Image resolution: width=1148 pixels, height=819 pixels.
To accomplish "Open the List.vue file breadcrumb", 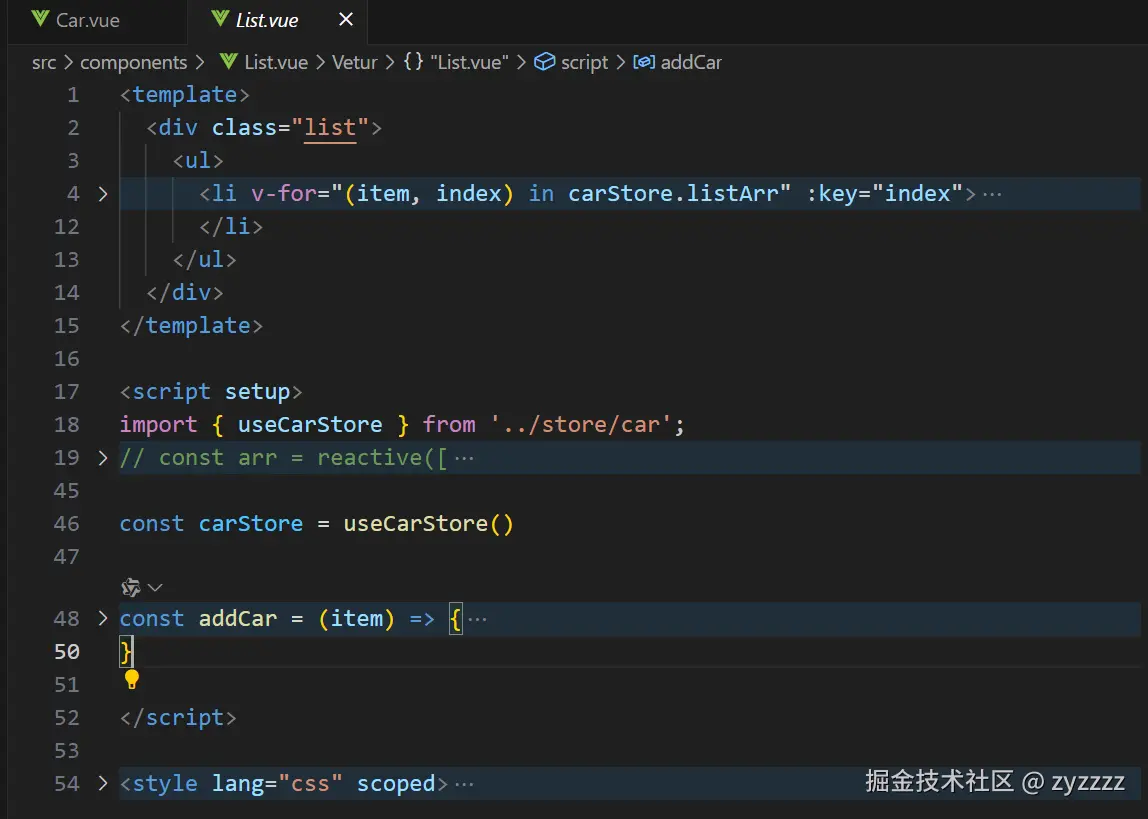I will tap(275, 62).
